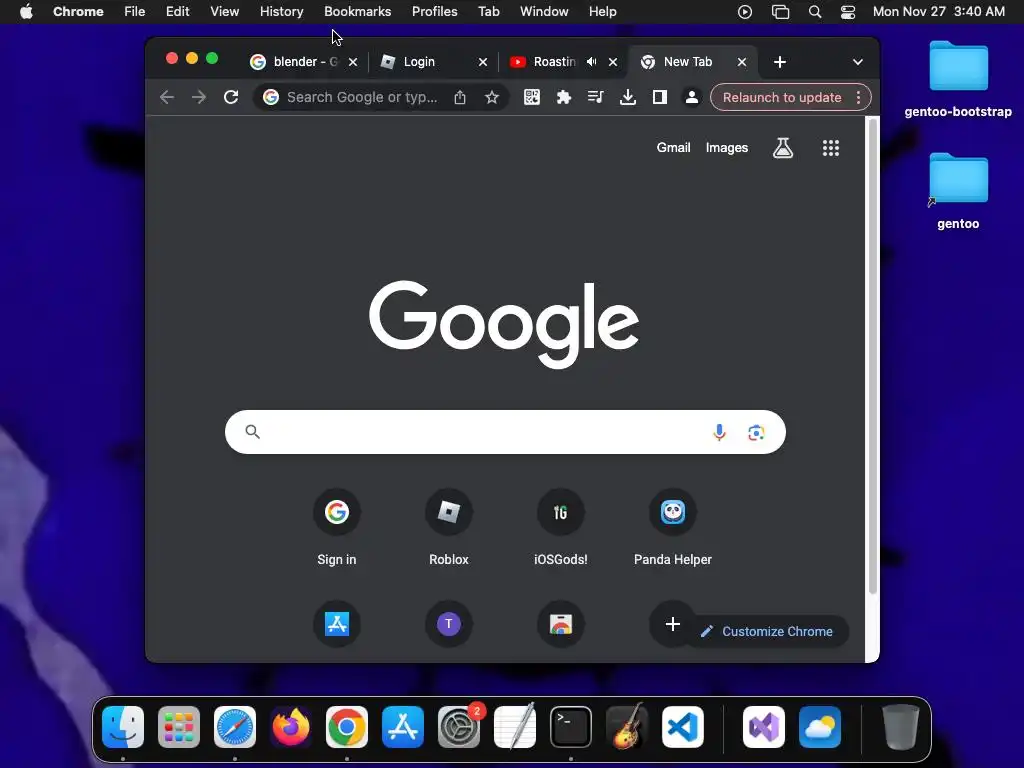Open the QR code extension icon
This screenshot has width=1024, height=768.
(x=532, y=97)
